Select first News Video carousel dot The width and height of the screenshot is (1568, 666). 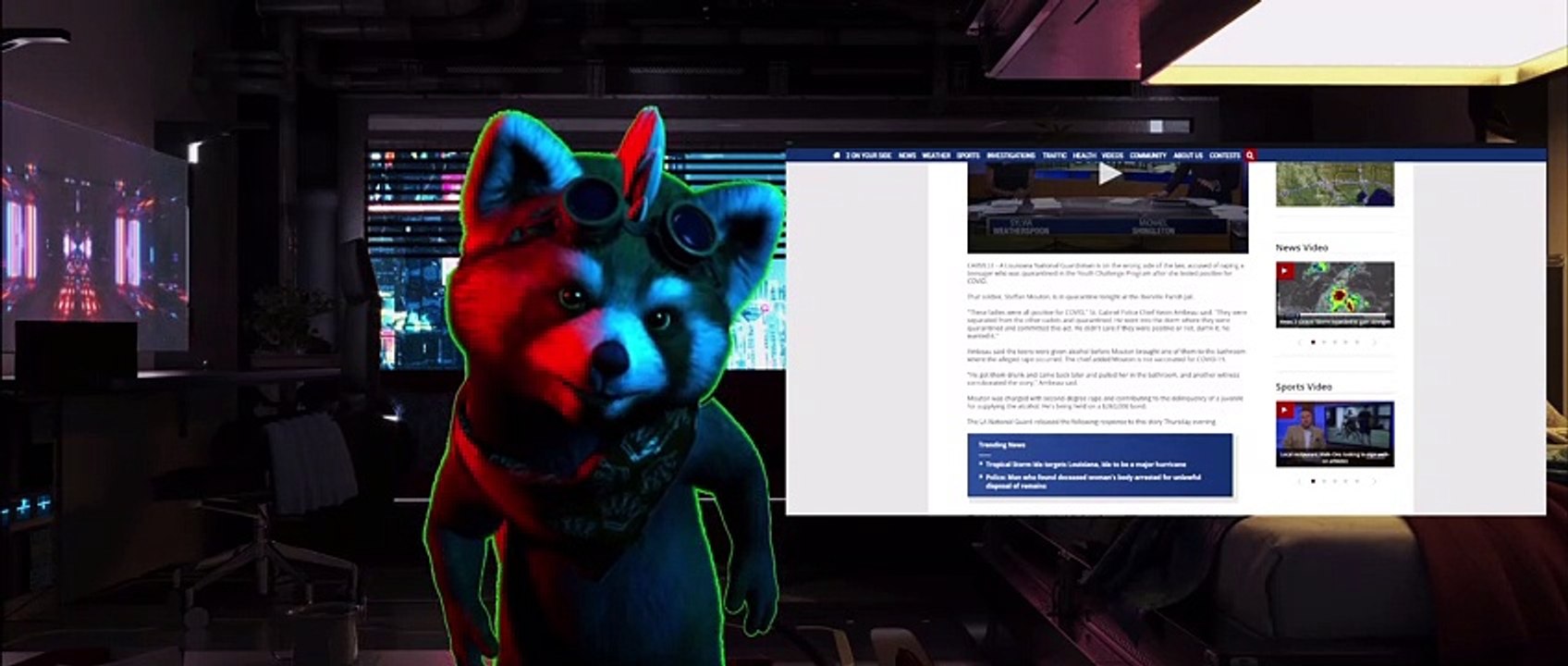tap(1313, 342)
